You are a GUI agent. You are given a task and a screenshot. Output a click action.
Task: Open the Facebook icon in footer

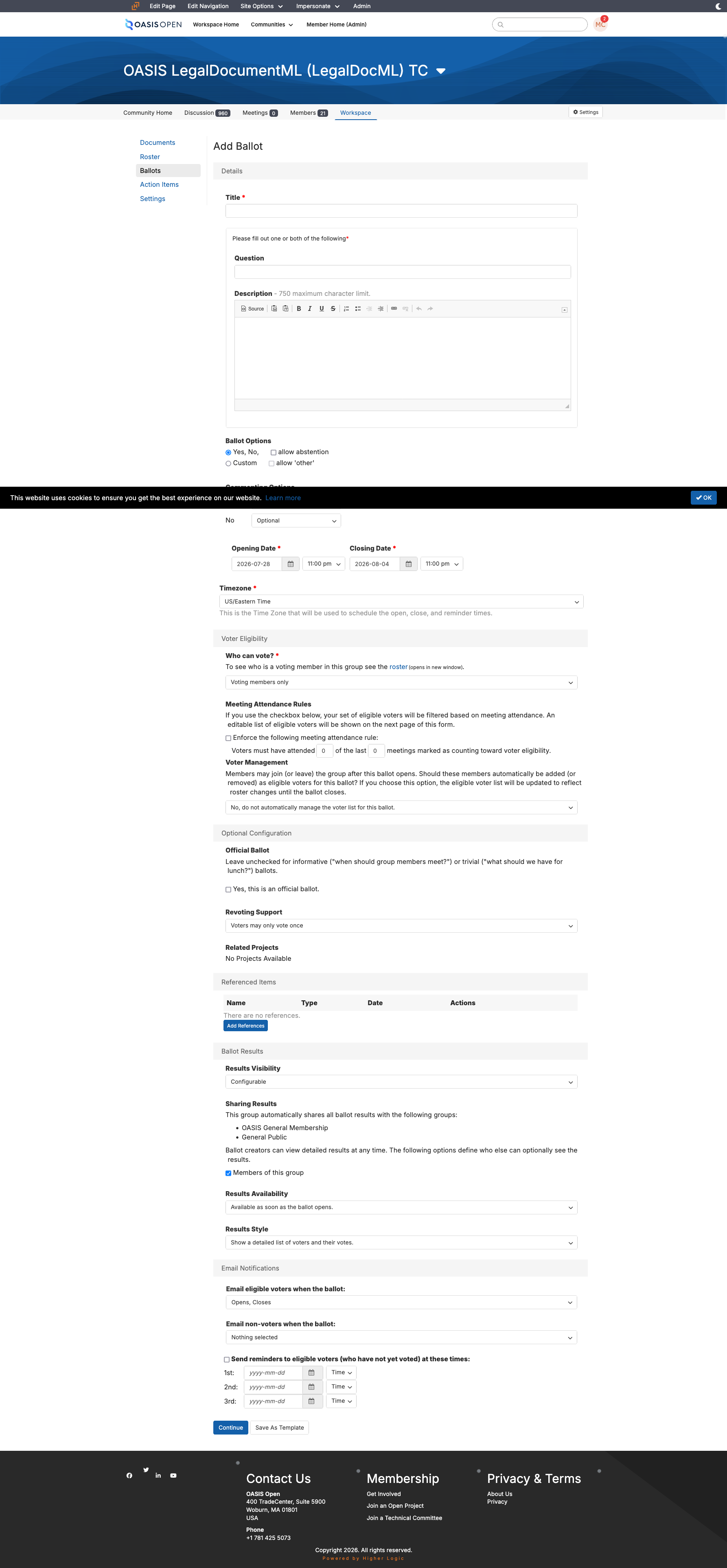click(129, 1476)
